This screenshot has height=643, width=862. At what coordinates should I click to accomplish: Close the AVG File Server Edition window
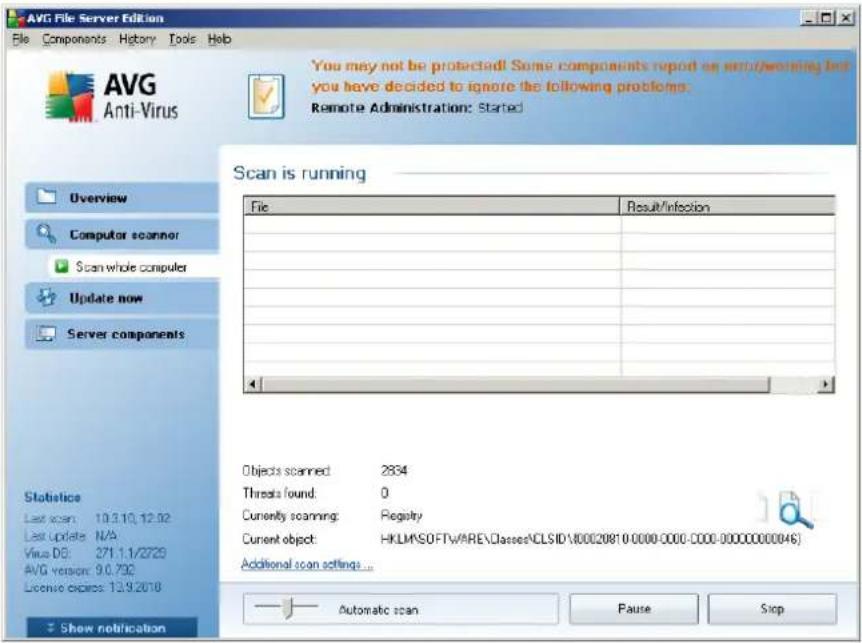(x=845, y=18)
